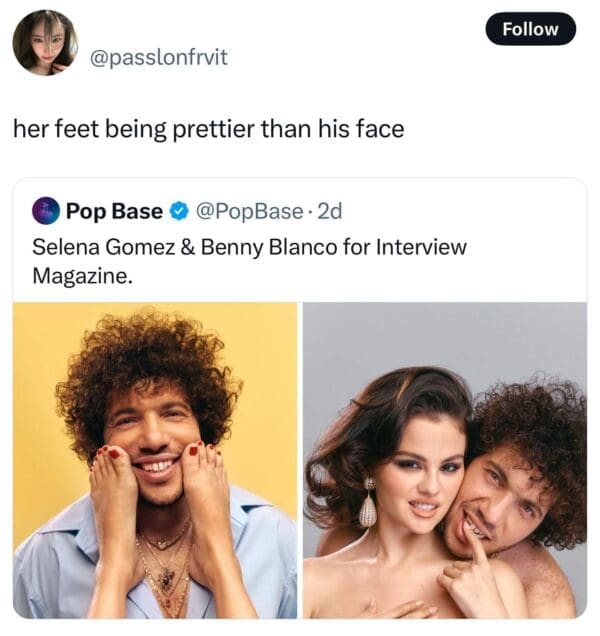The image size is (600, 636).
Task: Click the tweet text about prettier feet
Action: click(208, 129)
